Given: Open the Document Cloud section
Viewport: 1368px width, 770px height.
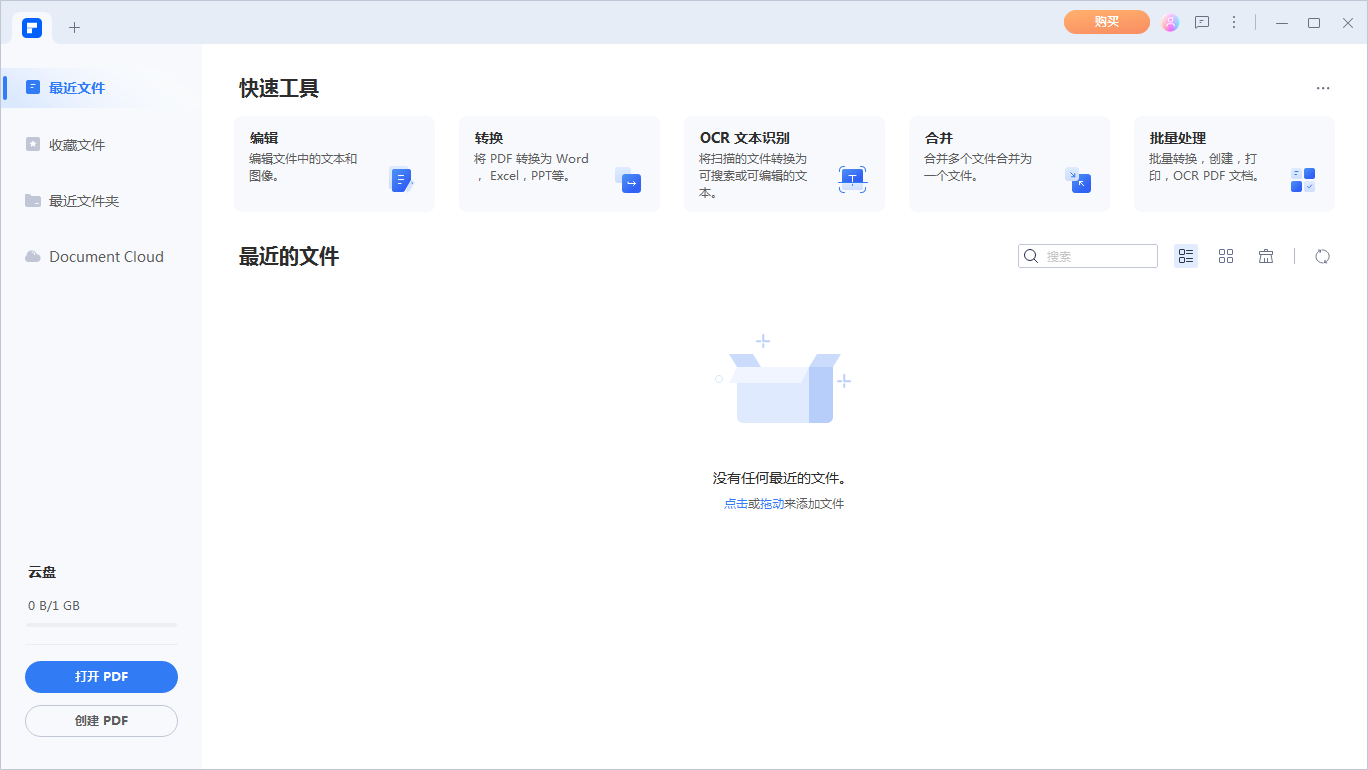Looking at the screenshot, I should point(105,256).
